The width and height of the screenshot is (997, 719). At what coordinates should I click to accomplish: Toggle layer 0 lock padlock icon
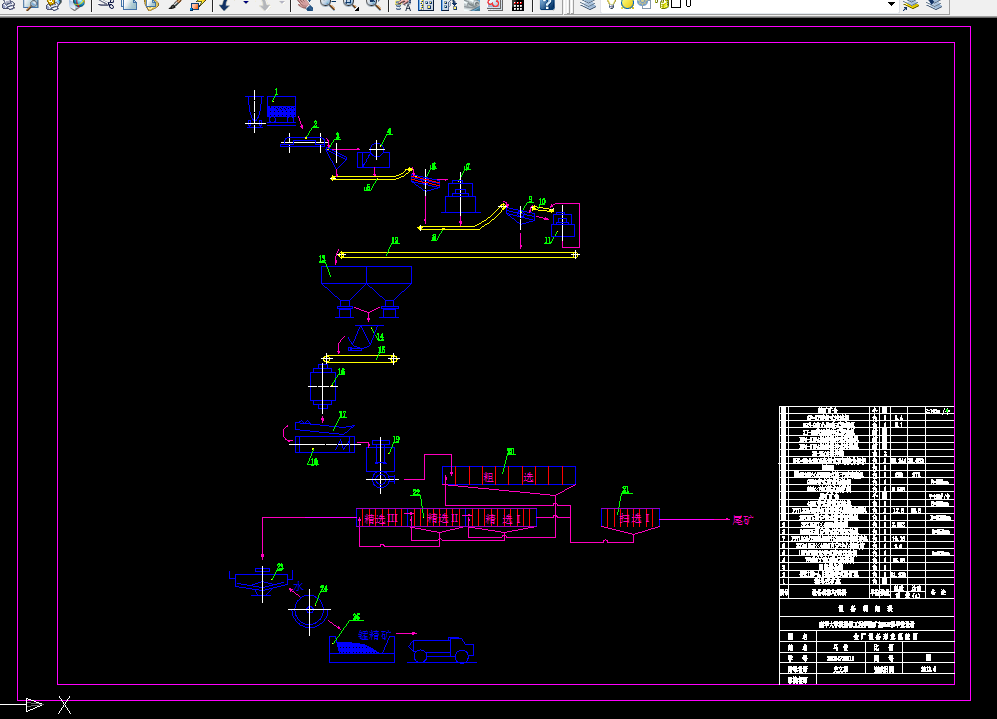pos(664,4)
